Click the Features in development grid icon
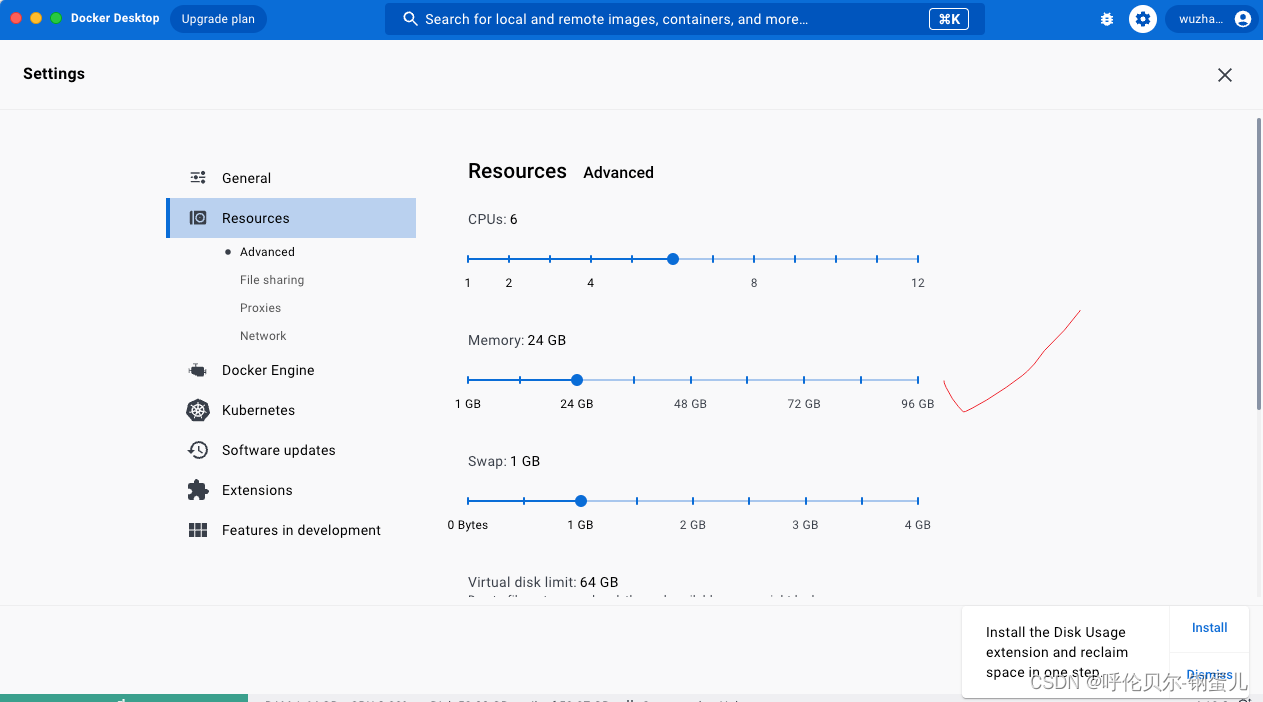The image size is (1263, 702). 198,530
